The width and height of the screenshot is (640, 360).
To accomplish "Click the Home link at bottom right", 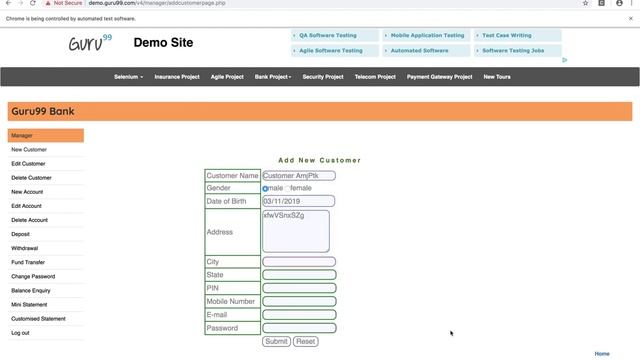I will (602, 354).
